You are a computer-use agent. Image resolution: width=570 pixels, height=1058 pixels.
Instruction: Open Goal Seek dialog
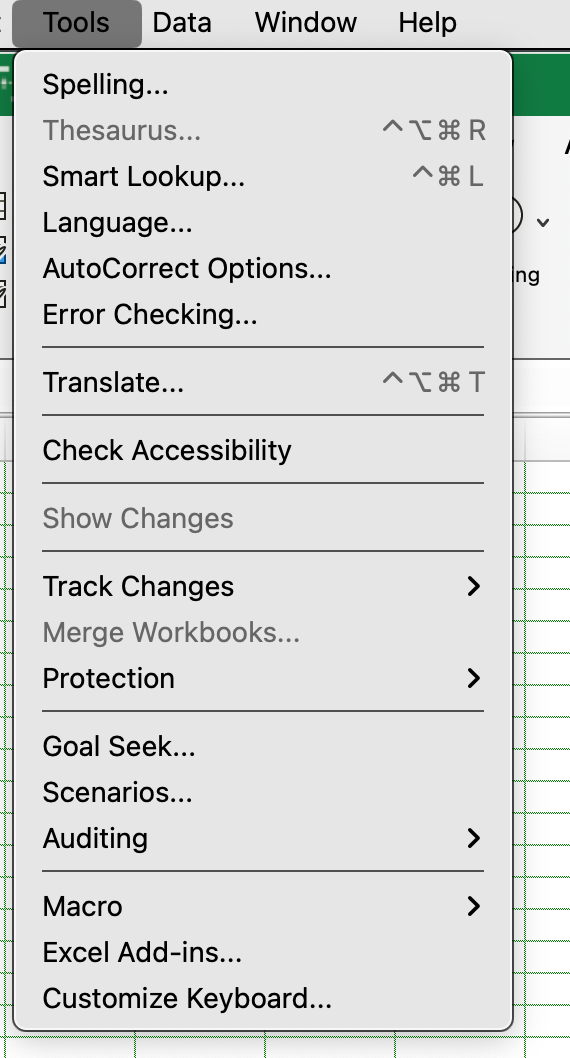pyautogui.click(x=263, y=746)
